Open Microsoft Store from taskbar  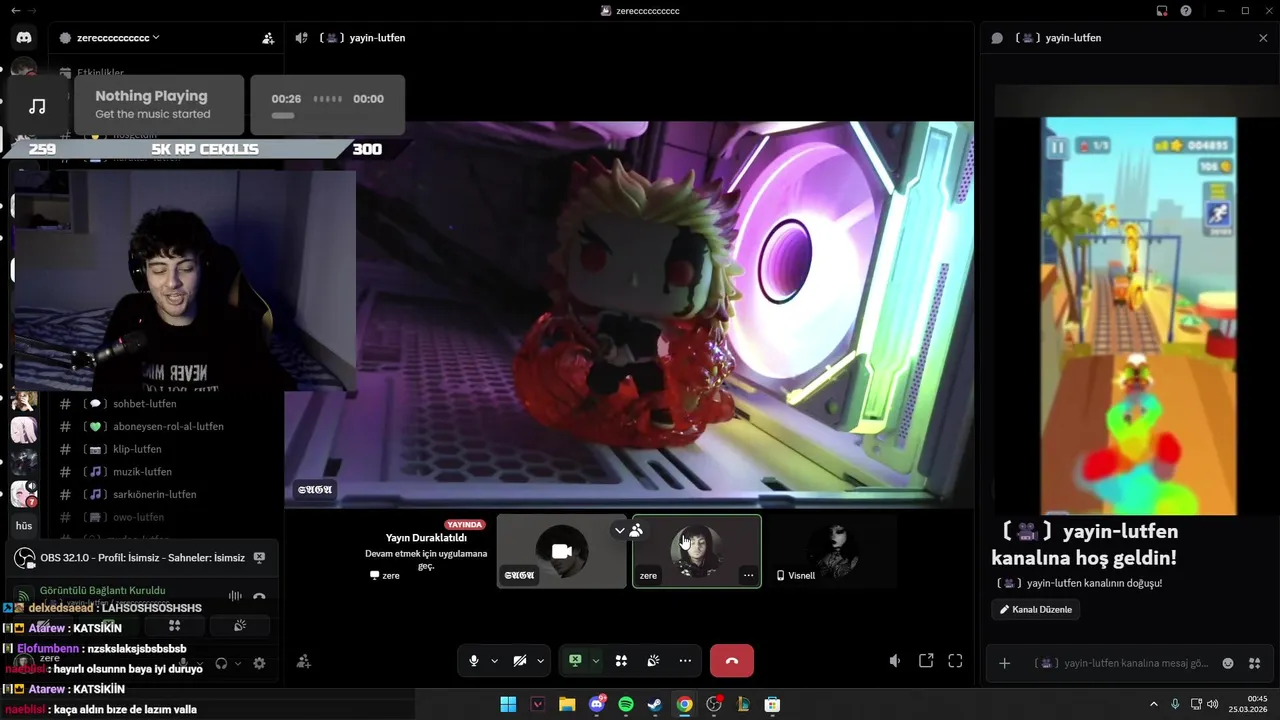[x=772, y=704]
